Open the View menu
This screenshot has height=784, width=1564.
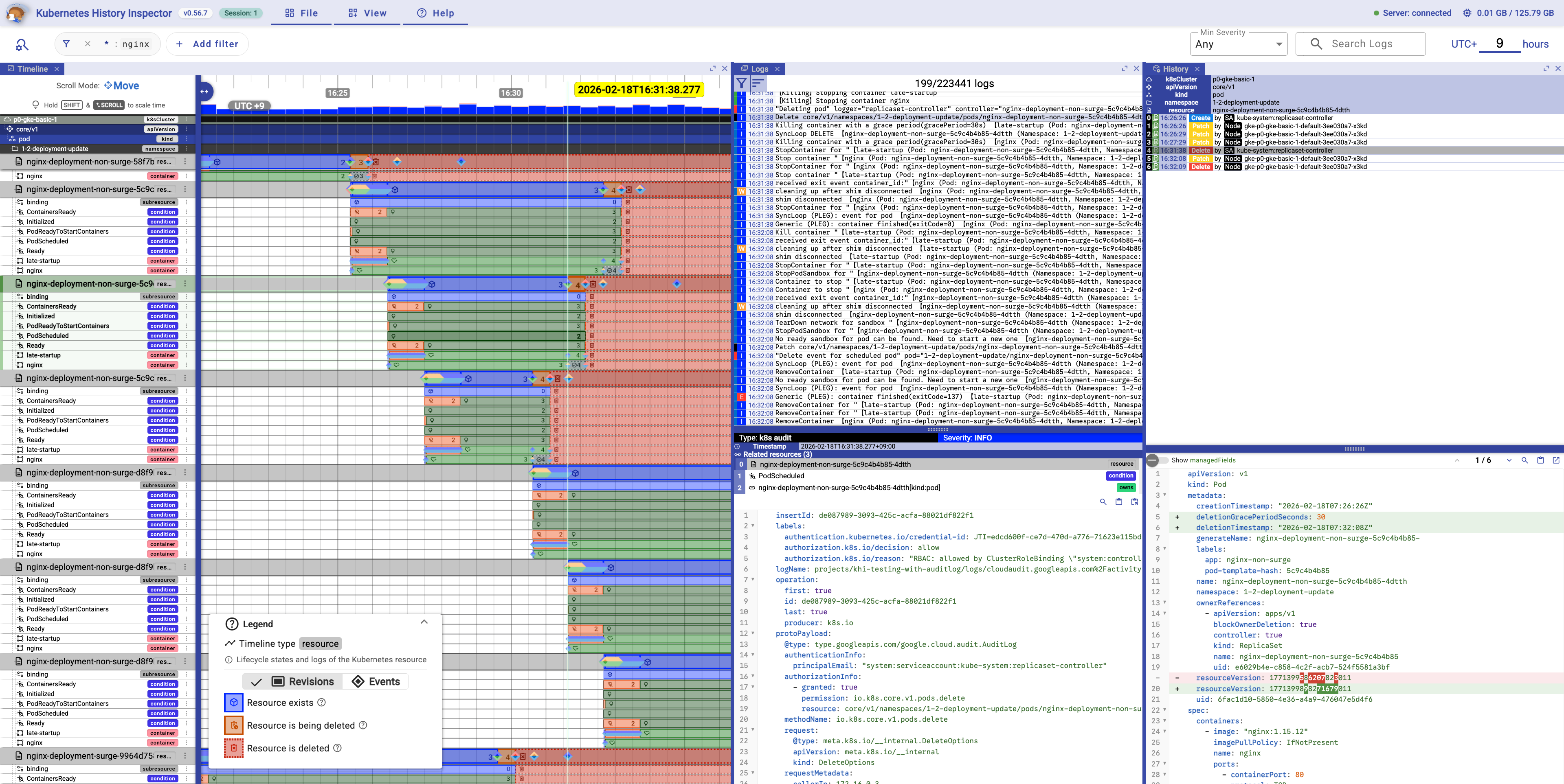coord(367,13)
